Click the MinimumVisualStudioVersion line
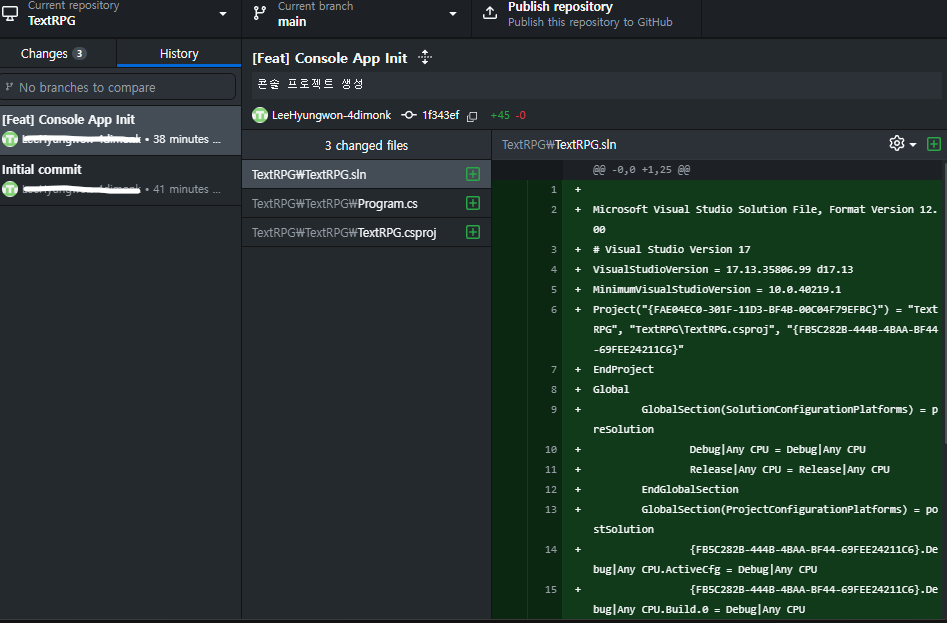947x623 pixels. tap(717, 289)
